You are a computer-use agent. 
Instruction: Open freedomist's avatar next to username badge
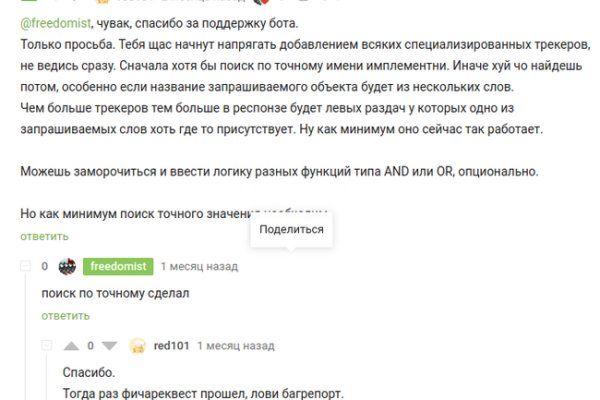(x=68, y=267)
